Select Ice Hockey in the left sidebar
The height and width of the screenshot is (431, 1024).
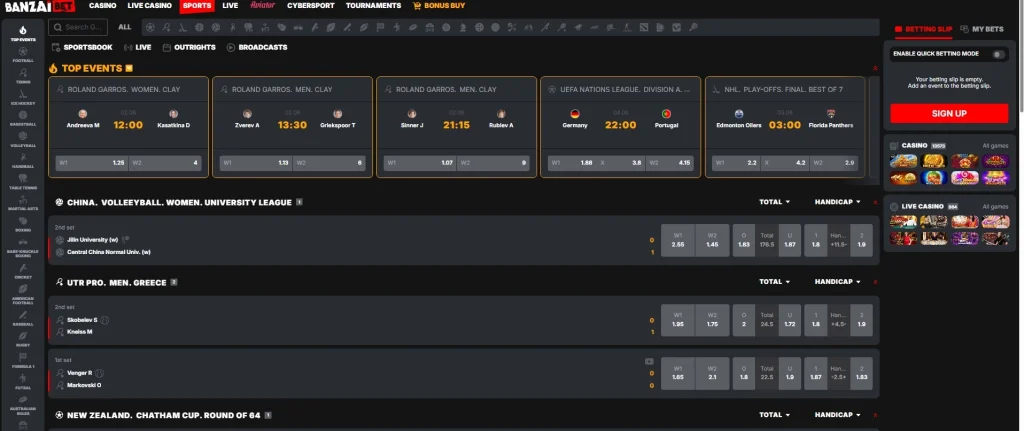coord(23,97)
